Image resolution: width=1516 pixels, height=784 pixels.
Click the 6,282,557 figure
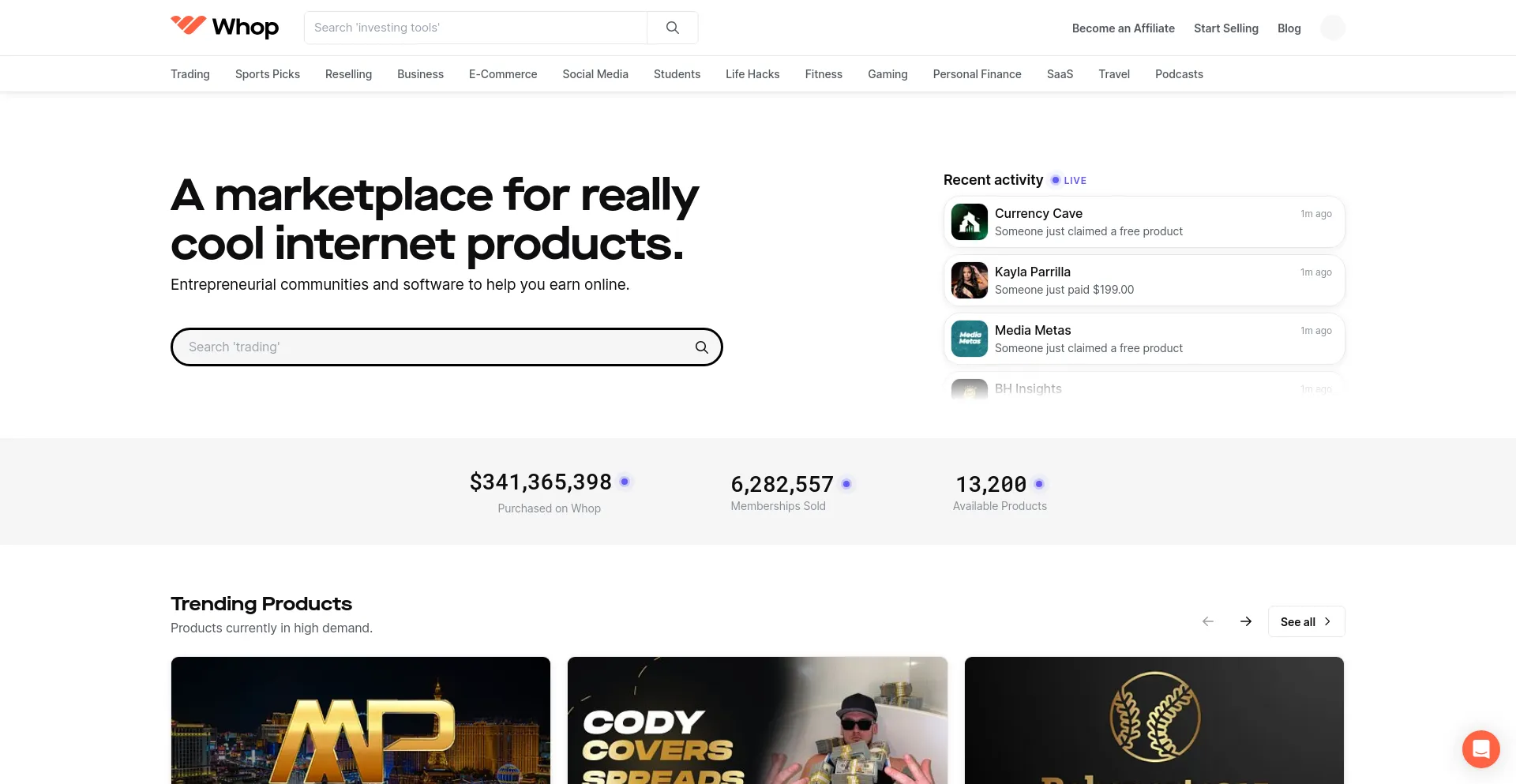point(782,484)
